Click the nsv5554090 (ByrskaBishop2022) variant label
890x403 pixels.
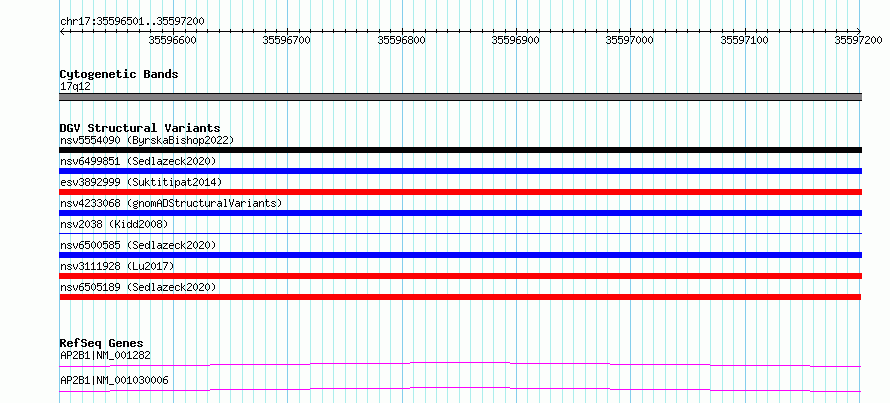point(147,140)
